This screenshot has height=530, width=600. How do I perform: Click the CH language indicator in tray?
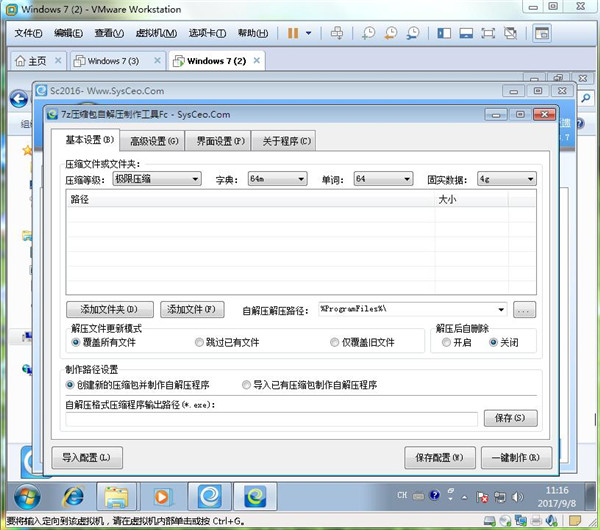(x=402, y=496)
